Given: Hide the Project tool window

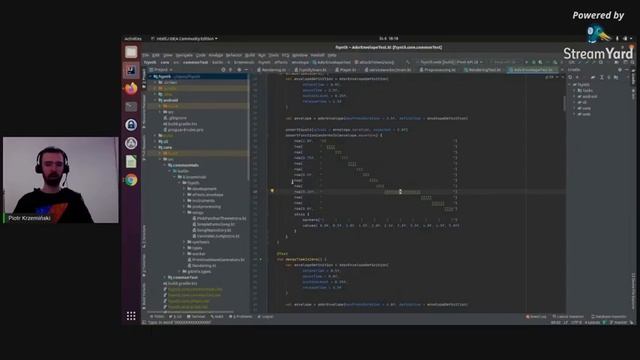Looking at the screenshot, I should (x=246, y=70).
